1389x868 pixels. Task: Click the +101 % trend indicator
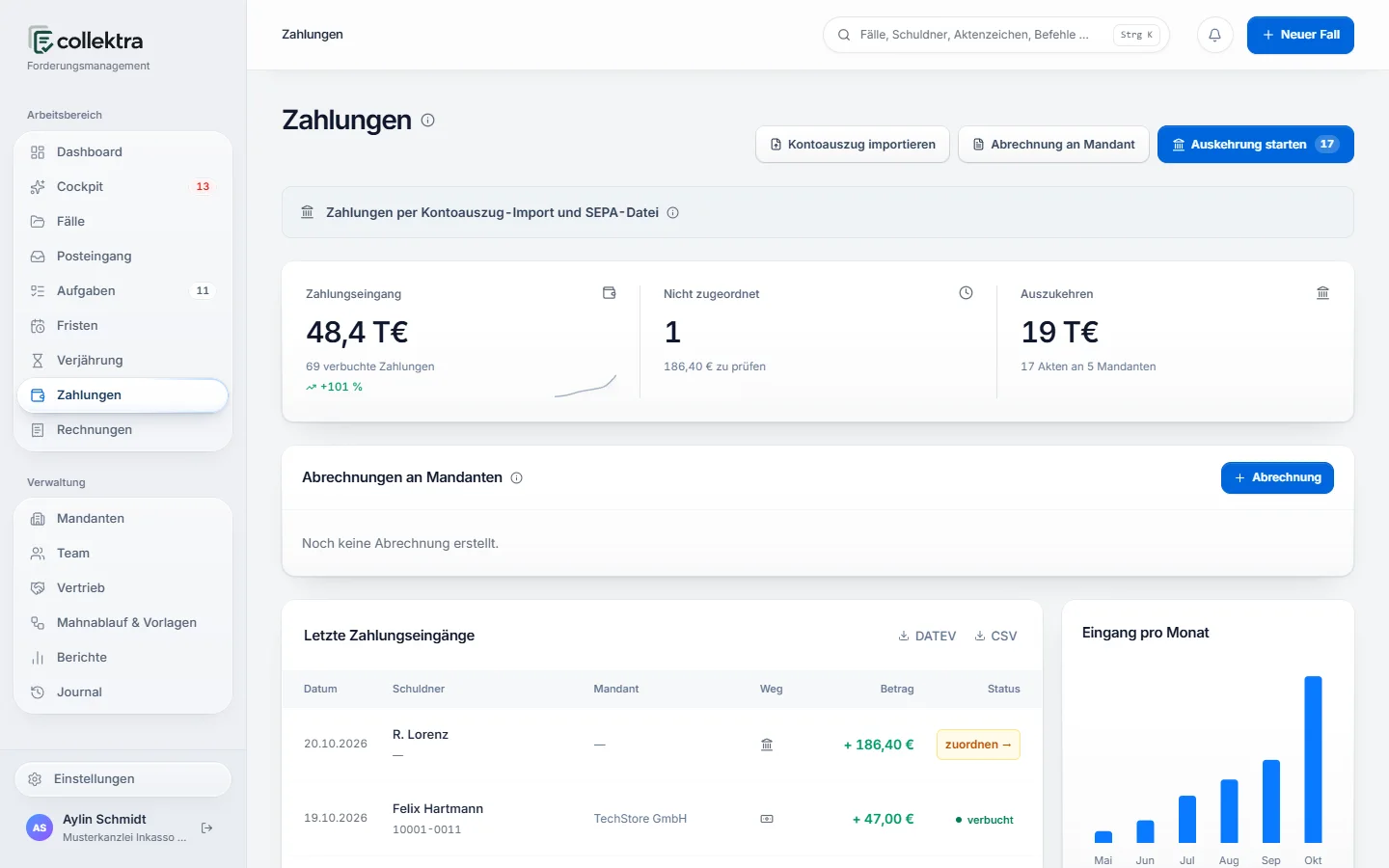pyautogui.click(x=335, y=387)
